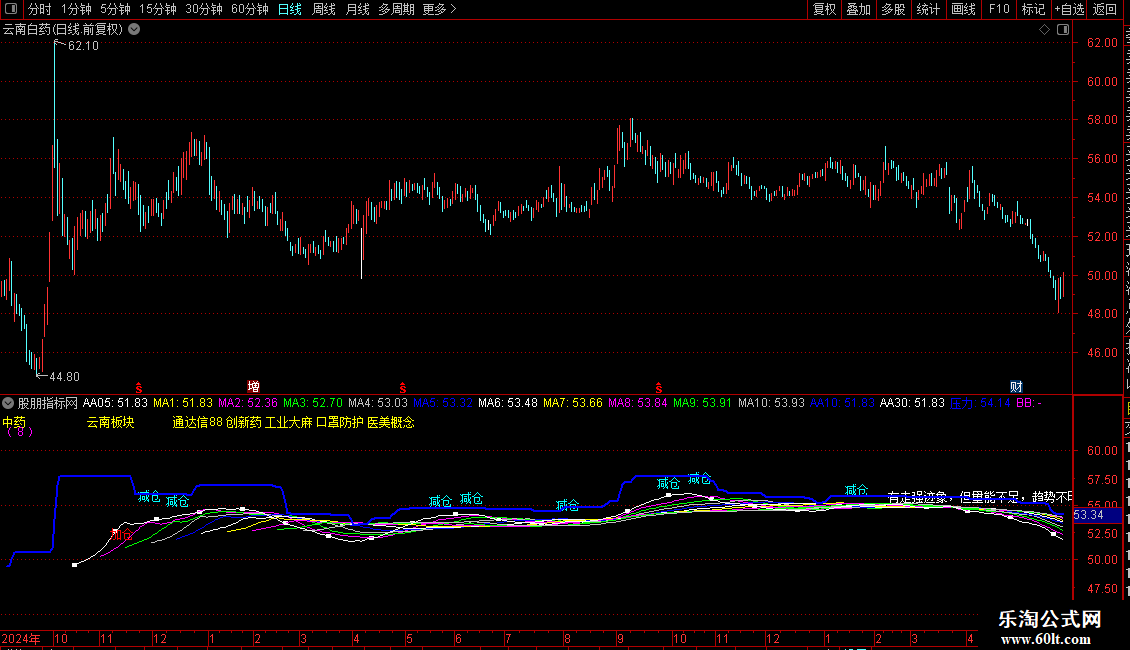Click the 标记 mark button
Screen dimensions: 1130x650
point(1033,9)
